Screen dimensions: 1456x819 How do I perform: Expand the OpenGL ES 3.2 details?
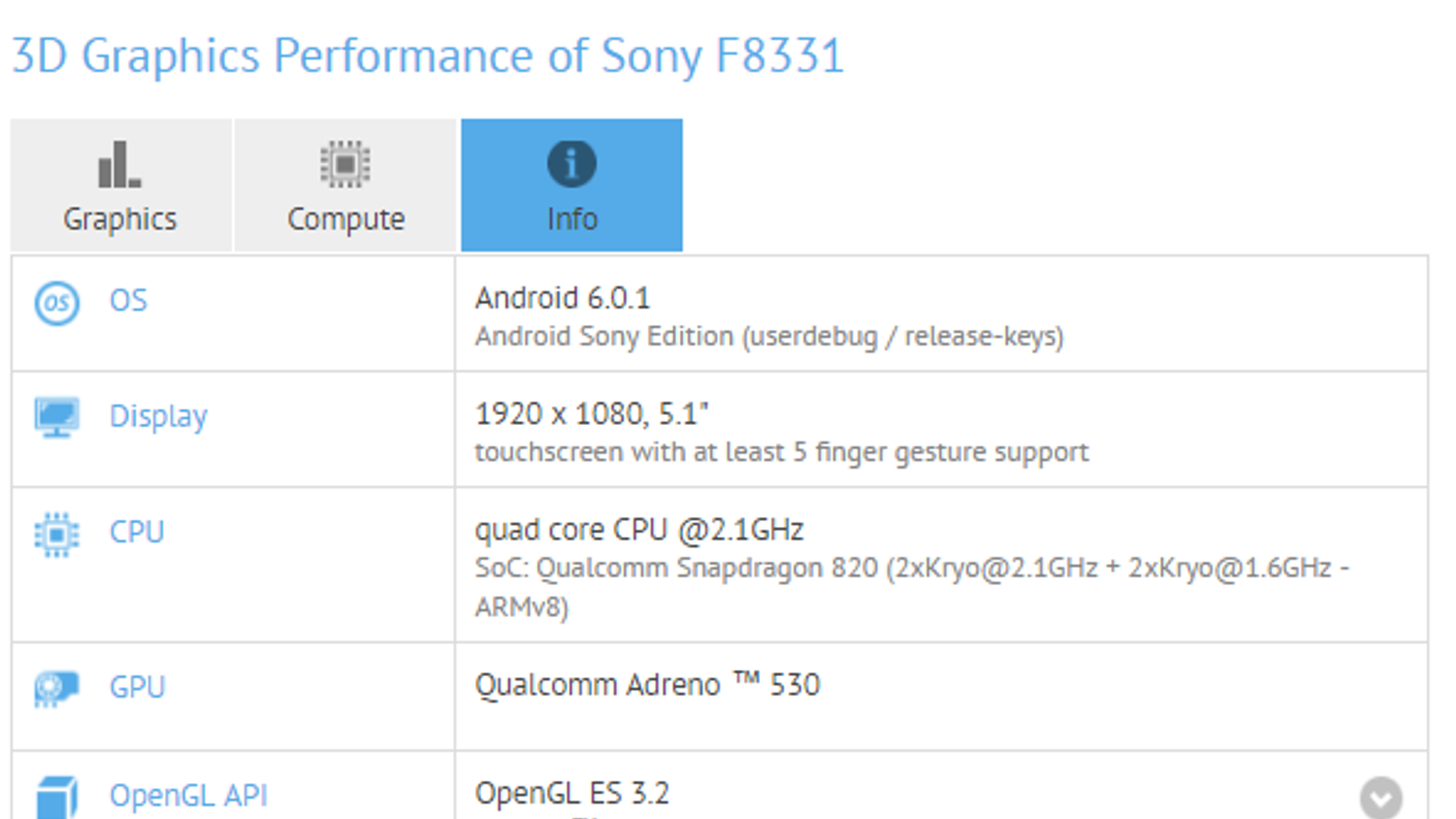1380,798
